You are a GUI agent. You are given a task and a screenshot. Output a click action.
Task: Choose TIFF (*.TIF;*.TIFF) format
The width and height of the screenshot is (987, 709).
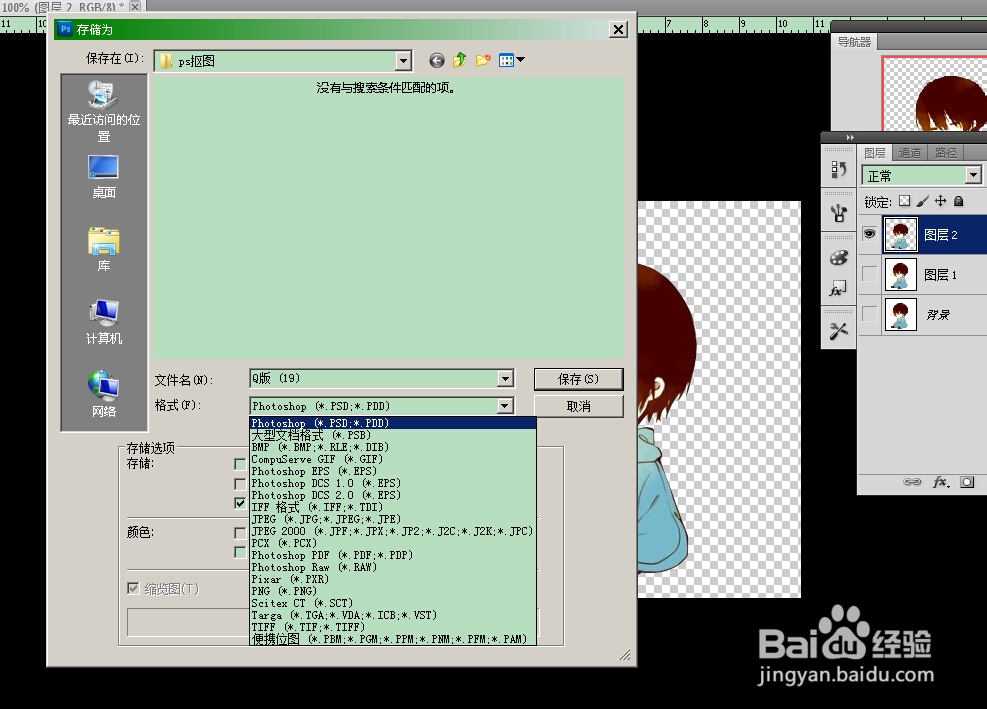[393, 627]
